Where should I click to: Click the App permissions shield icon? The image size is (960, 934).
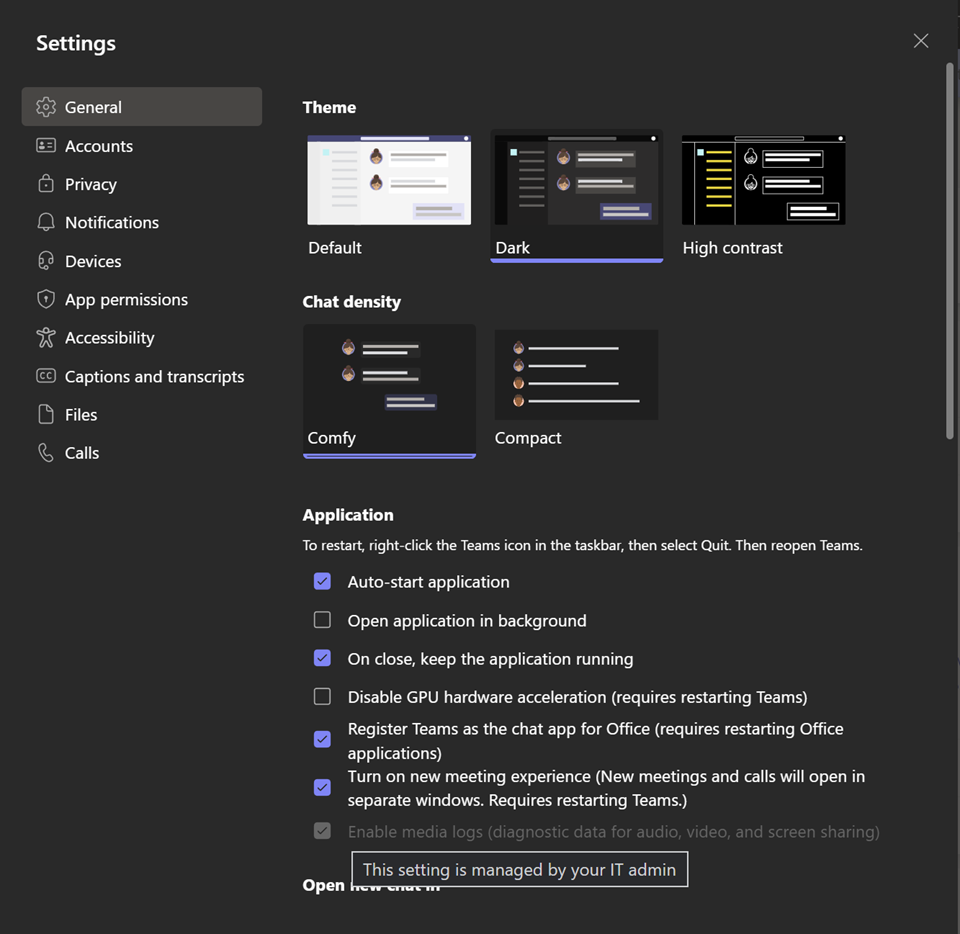[x=46, y=299]
